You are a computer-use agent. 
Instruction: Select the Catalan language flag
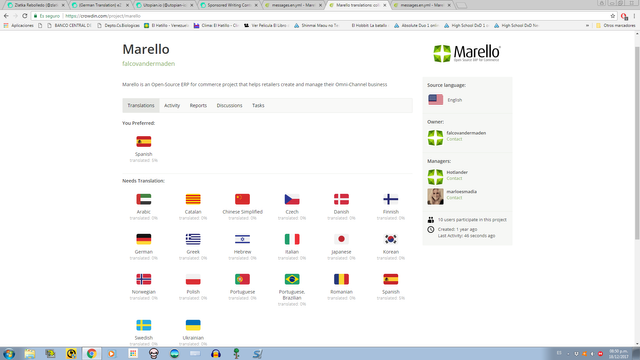(x=193, y=199)
